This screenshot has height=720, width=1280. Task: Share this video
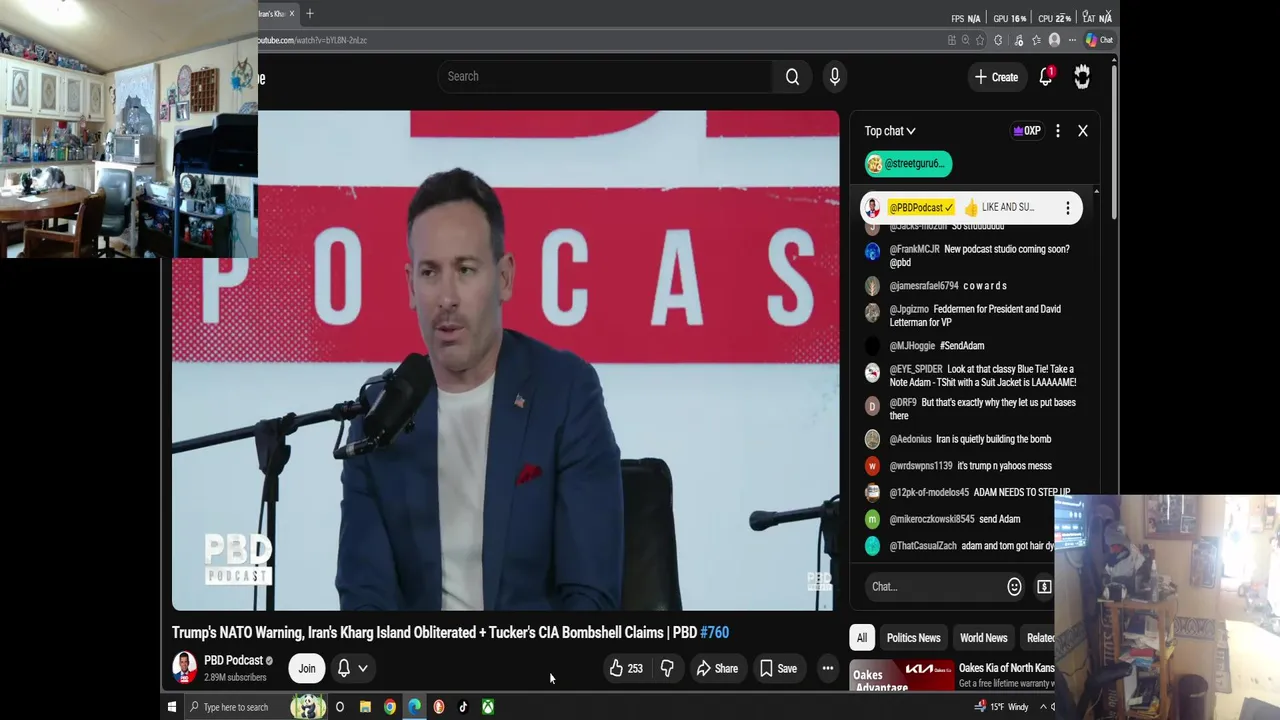717,668
